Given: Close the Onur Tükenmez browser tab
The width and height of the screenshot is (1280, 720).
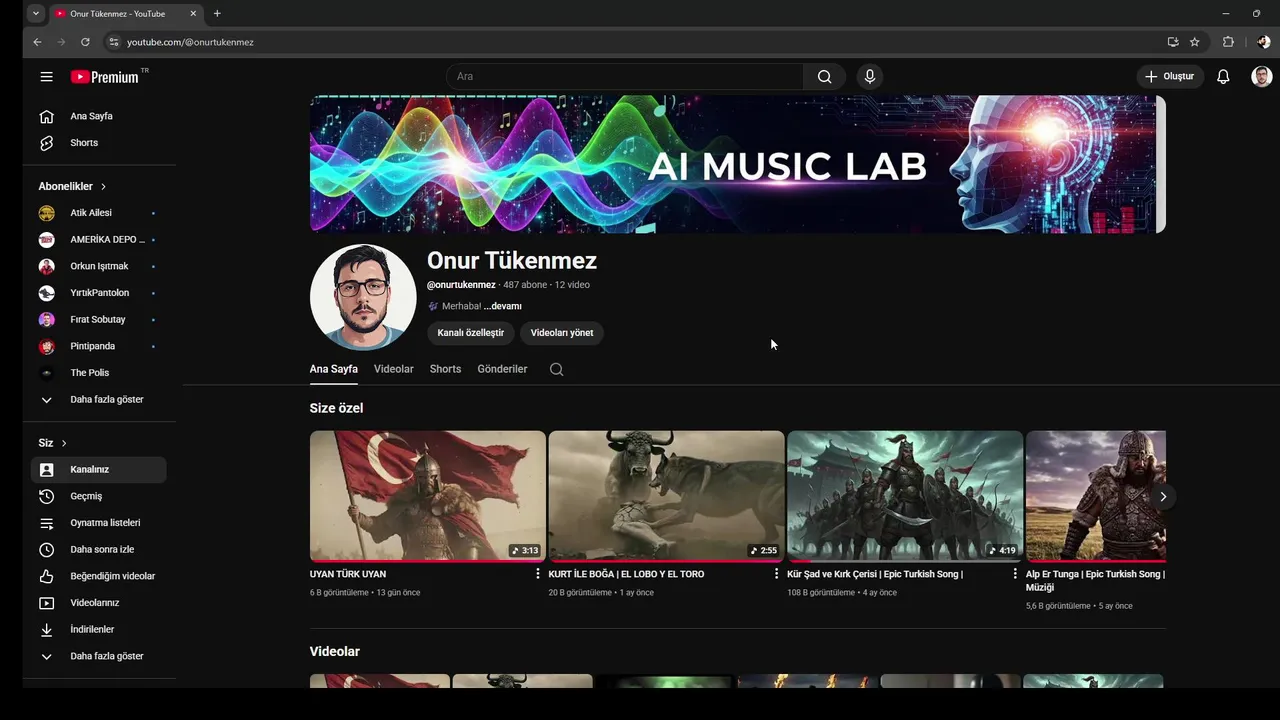Looking at the screenshot, I should 193,14.
